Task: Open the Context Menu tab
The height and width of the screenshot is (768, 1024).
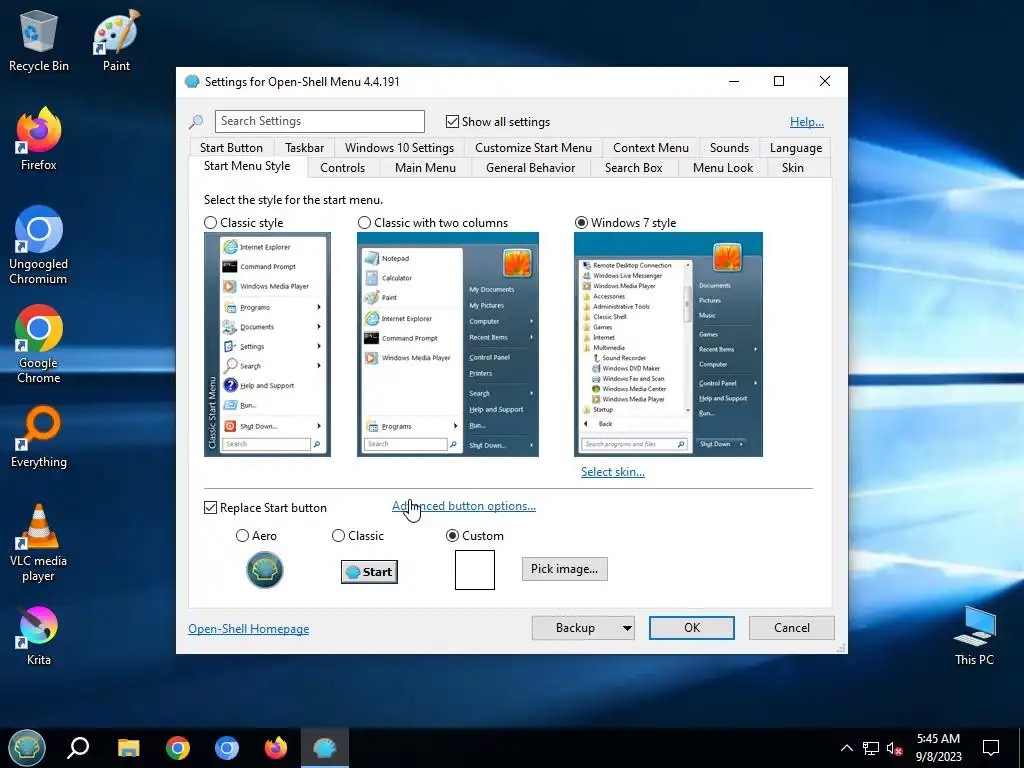Action: tap(650, 148)
